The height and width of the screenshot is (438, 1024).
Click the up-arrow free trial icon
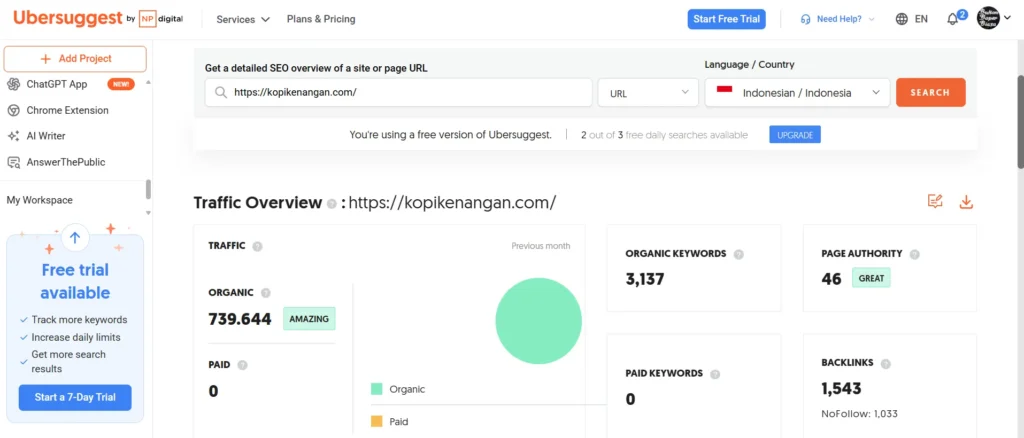click(x=75, y=238)
